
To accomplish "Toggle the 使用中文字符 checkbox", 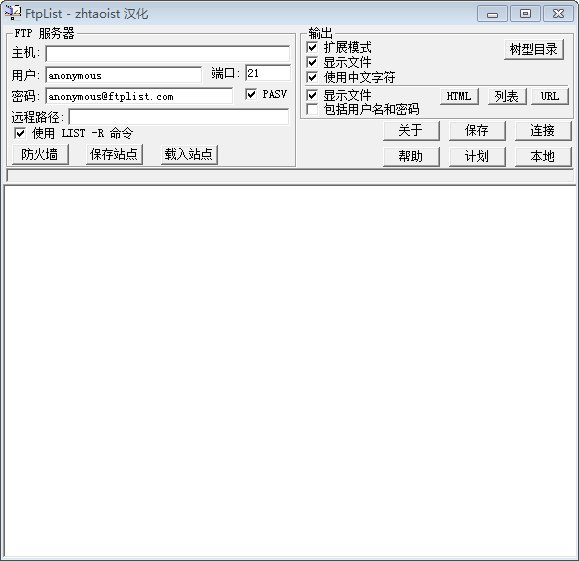I will pos(312,77).
